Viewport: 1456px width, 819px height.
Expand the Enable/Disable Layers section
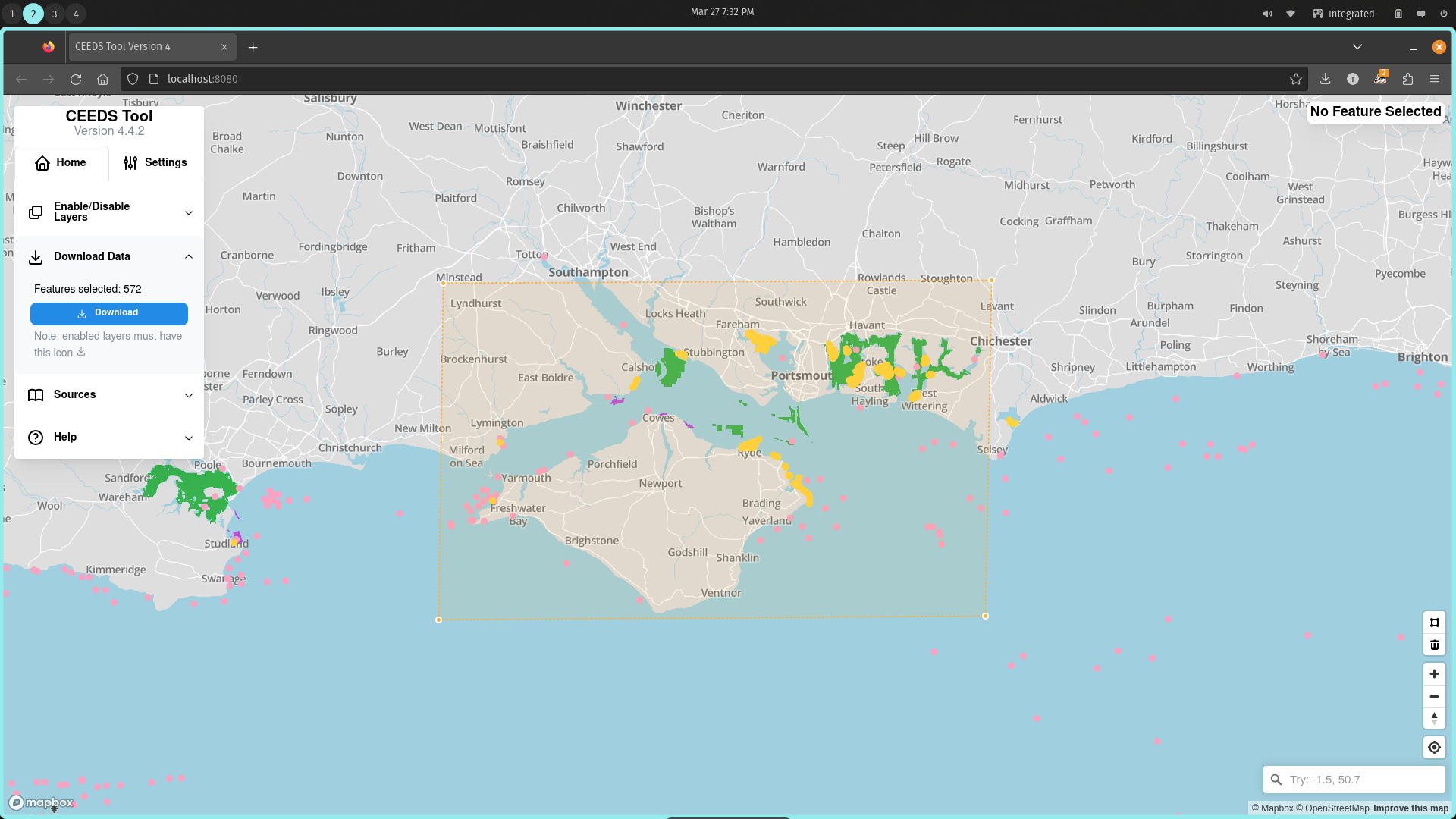coord(109,212)
